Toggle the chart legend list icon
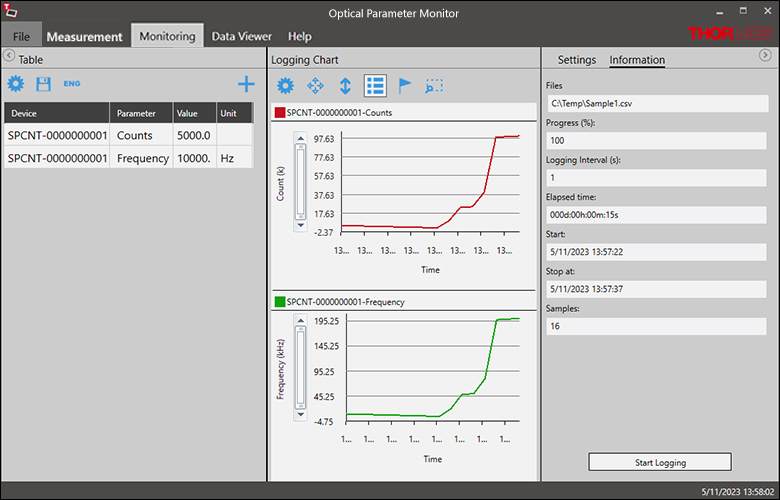The height and width of the screenshot is (500, 780). [x=375, y=86]
